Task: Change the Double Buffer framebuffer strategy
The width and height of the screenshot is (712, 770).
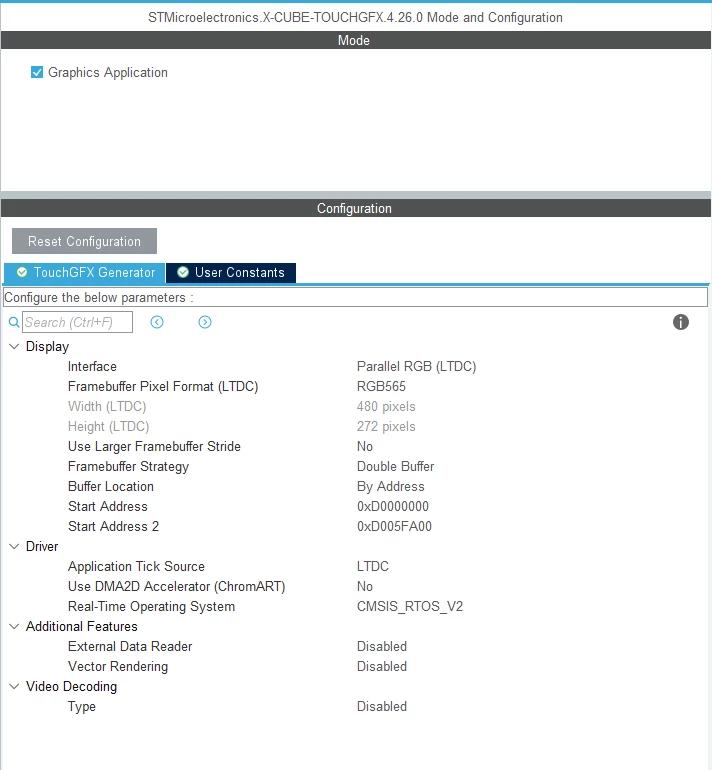Action: [395, 466]
